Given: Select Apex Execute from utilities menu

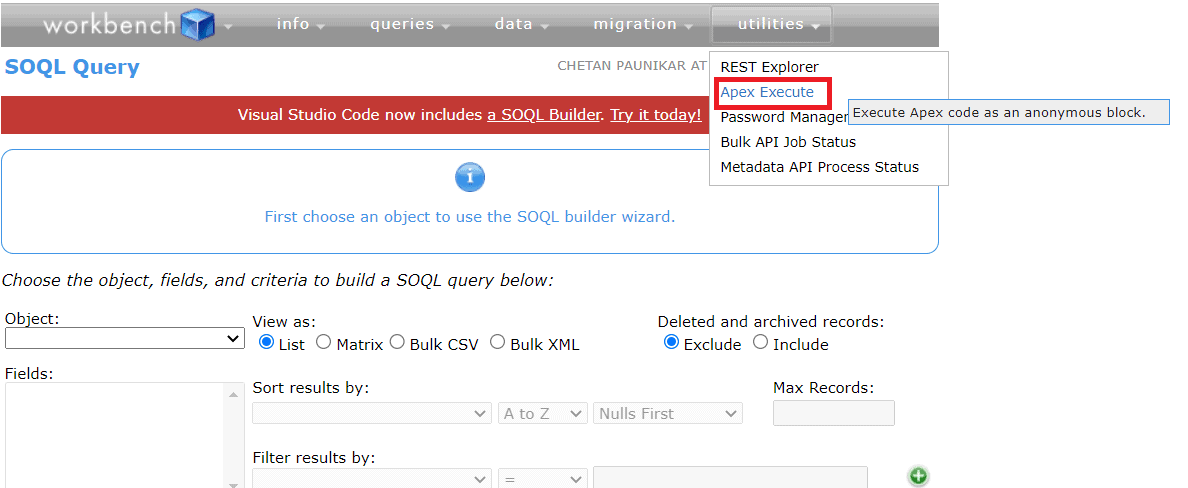Looking at the screenshot, I should point(767,93).
